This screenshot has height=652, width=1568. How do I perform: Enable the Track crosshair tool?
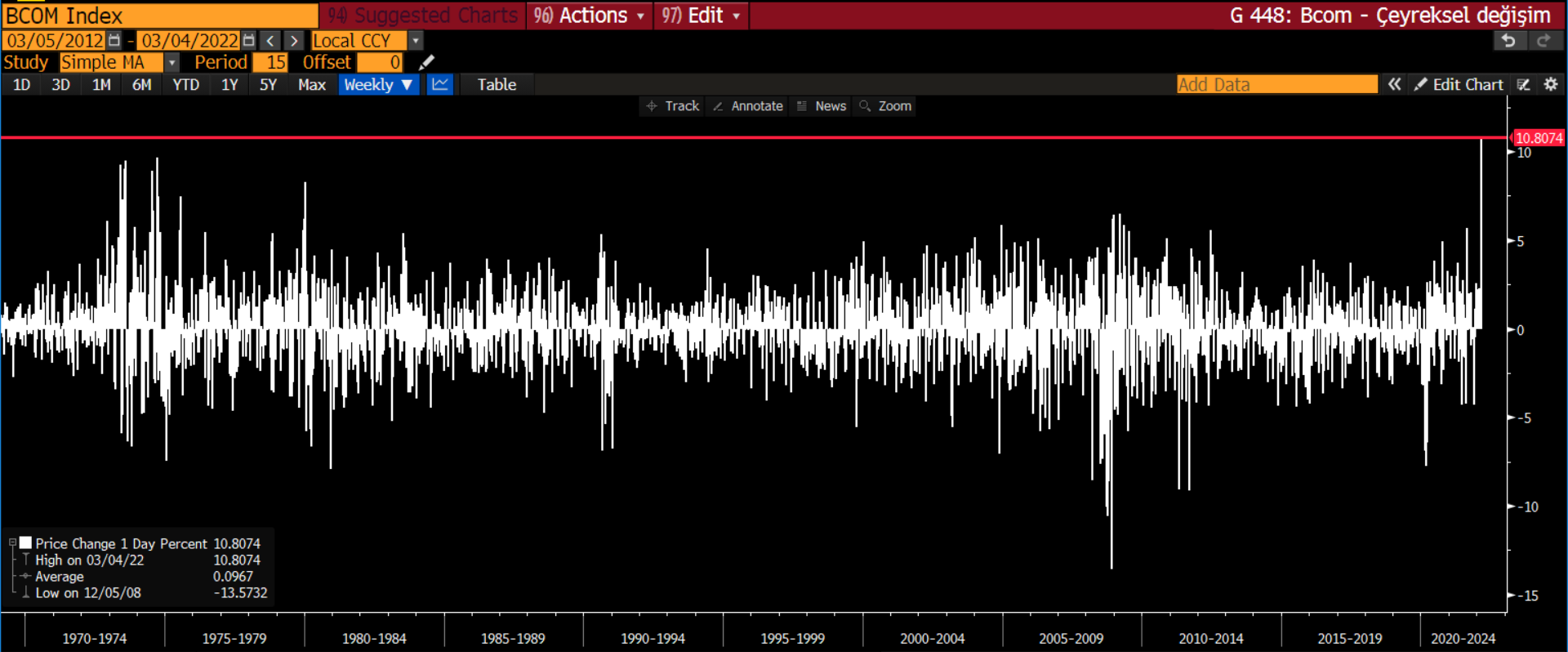coord(673,106)
